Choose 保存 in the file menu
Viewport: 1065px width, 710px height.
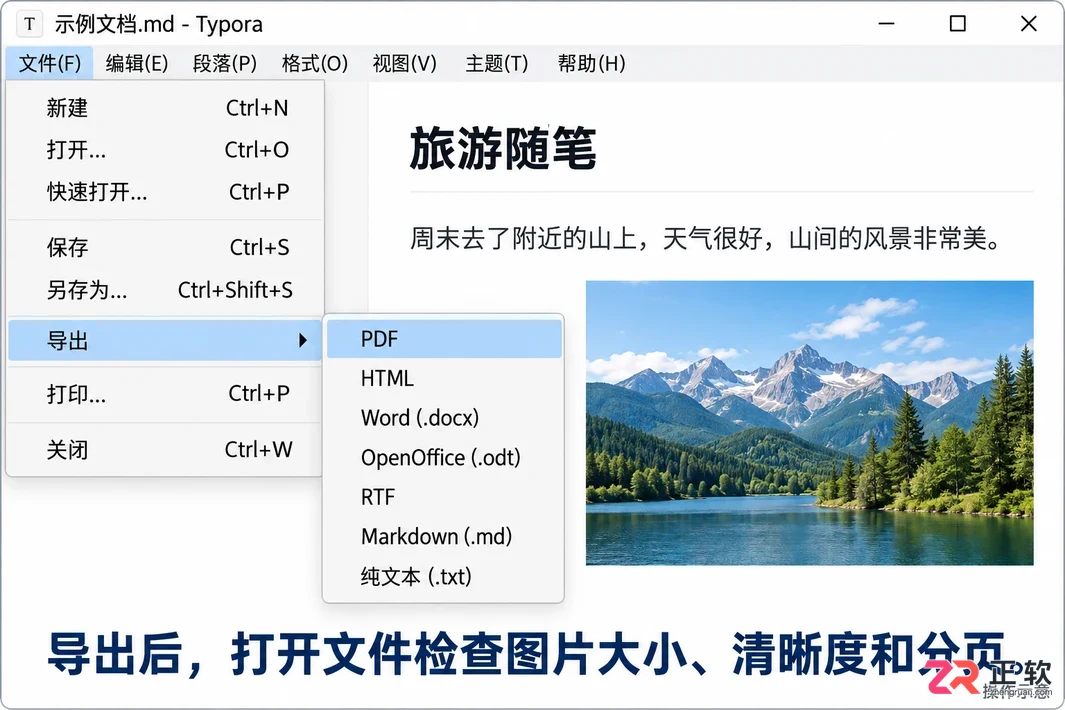pyautogui.click(x=165, y=247)
